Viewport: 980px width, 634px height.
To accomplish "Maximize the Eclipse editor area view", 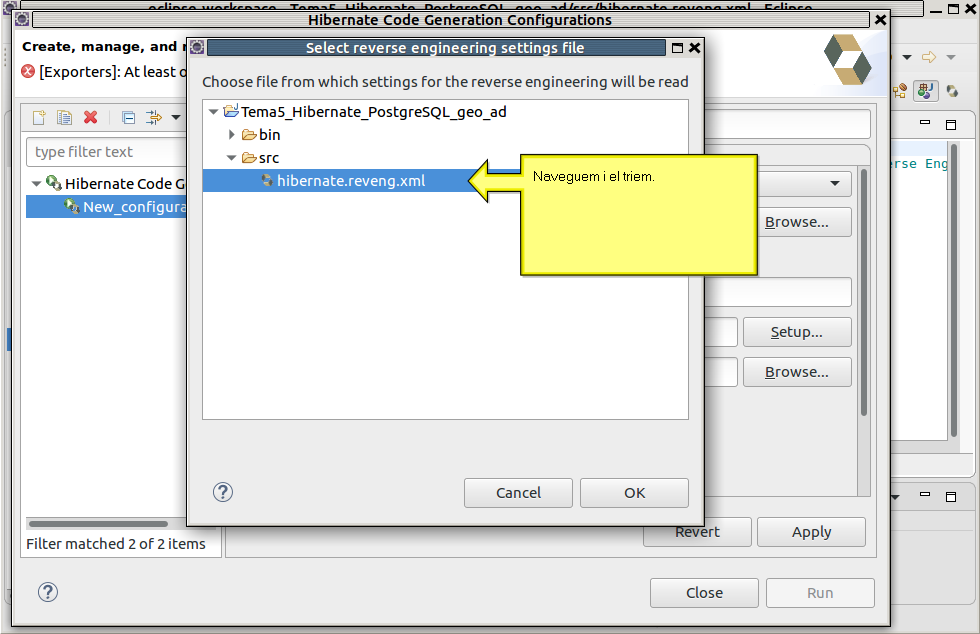I will (x=951, y=124).
